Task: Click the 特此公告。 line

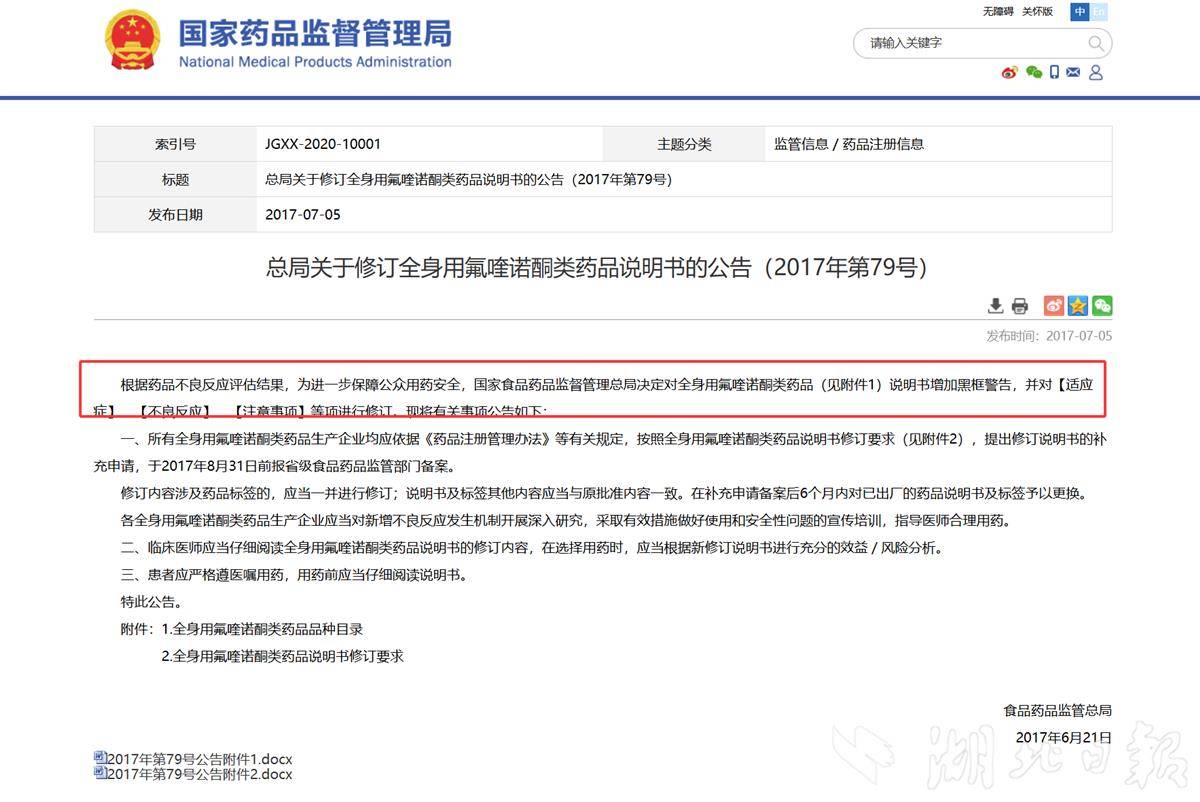Action: pyautogui.click(x=151, y=602)
